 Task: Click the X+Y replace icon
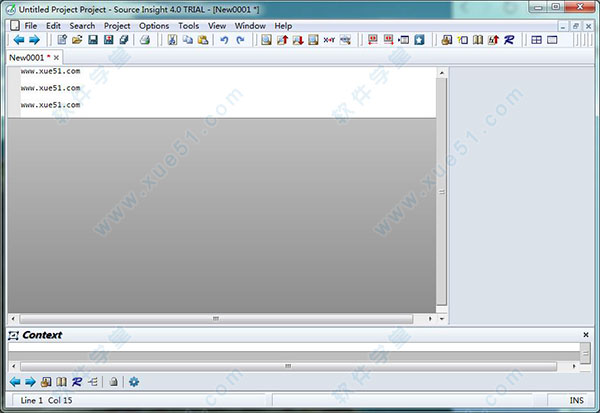coord(329,40)
